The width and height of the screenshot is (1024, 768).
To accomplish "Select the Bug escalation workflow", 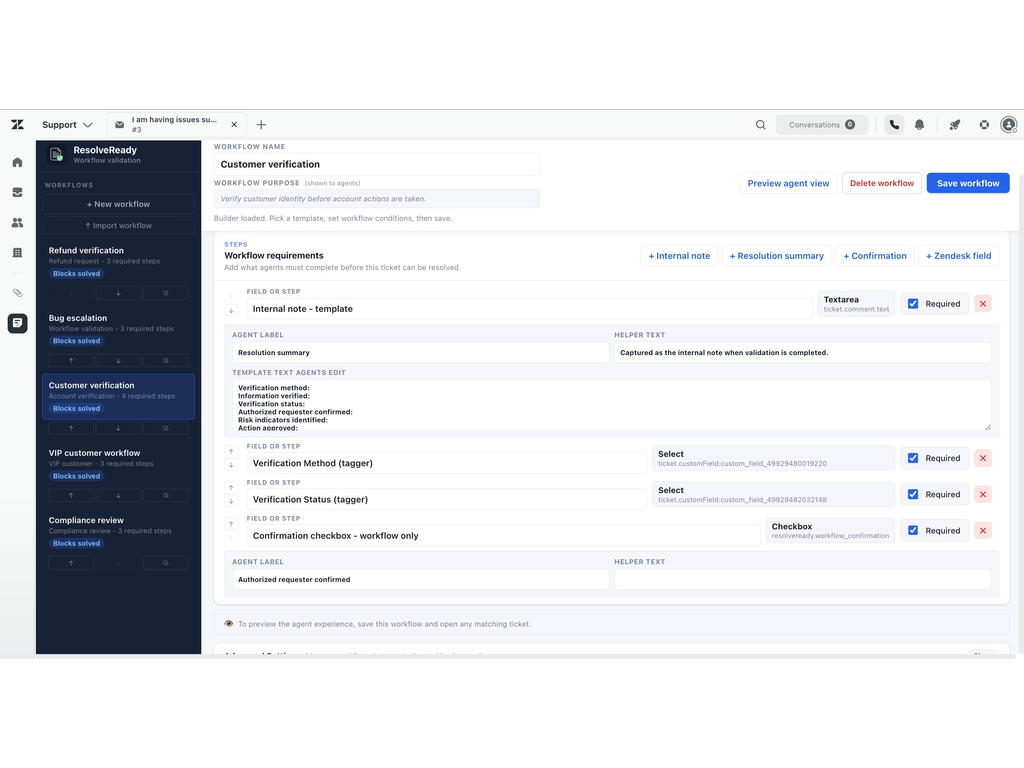I will coord(118,329).
